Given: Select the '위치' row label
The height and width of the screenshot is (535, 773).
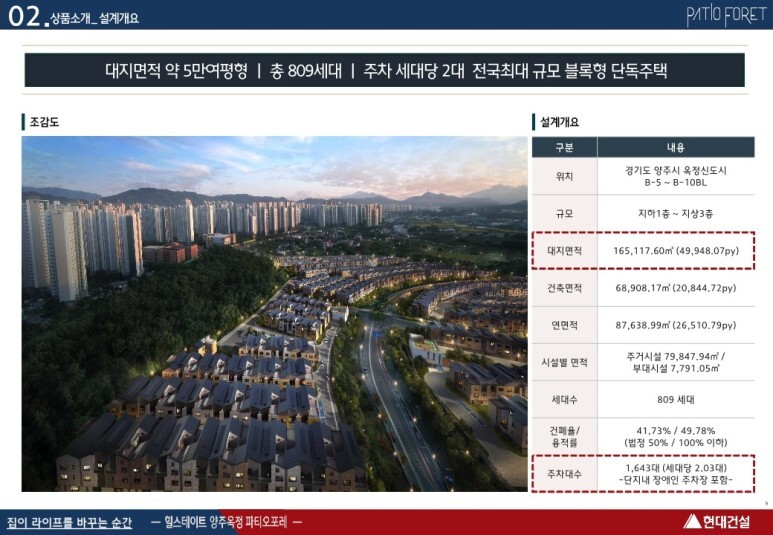Looking at the screenshot, I should 564,177.
